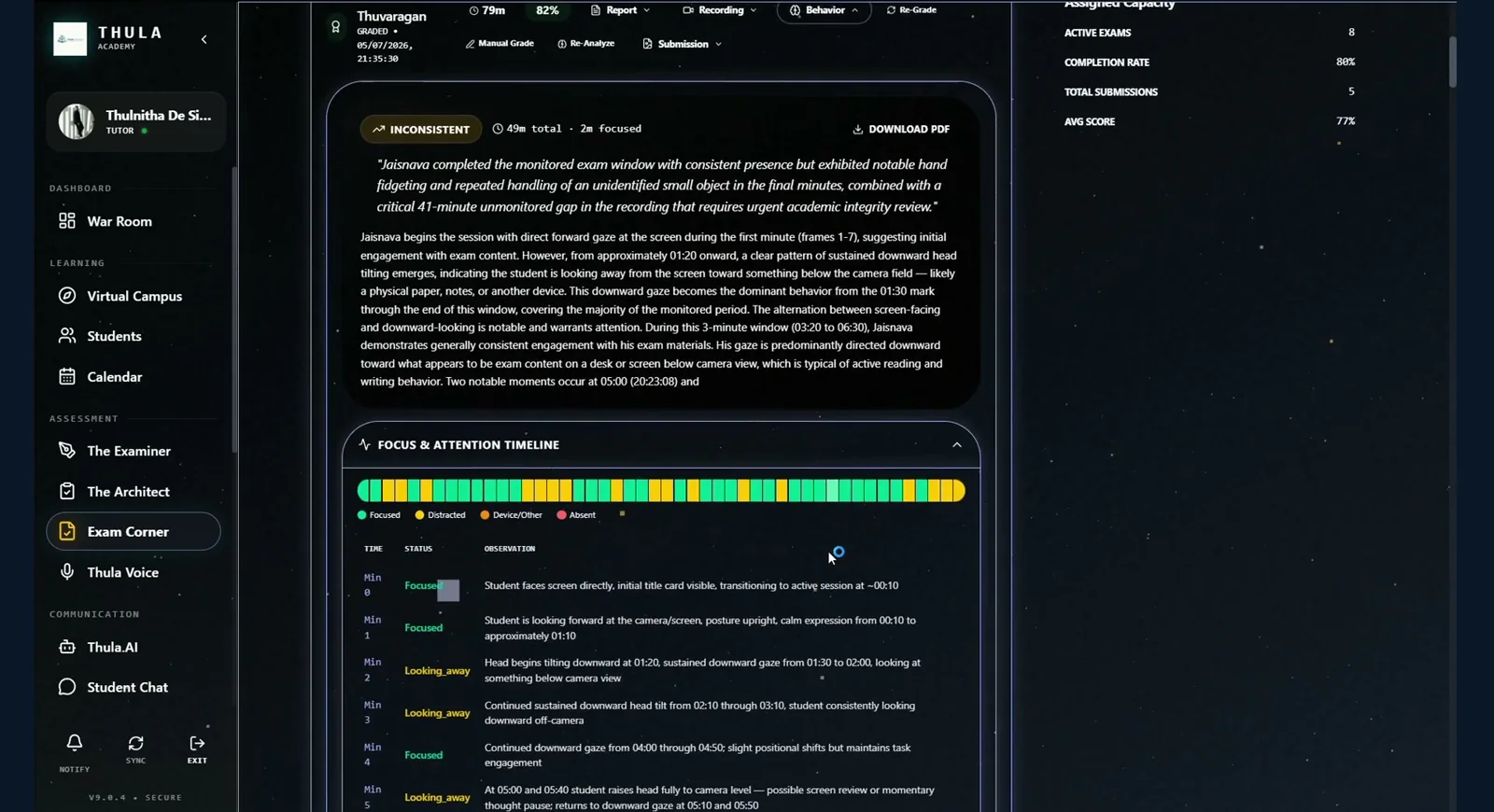1494x812 pixels.
Task: Click the Re-Grade button
Action: pos(911,10)
